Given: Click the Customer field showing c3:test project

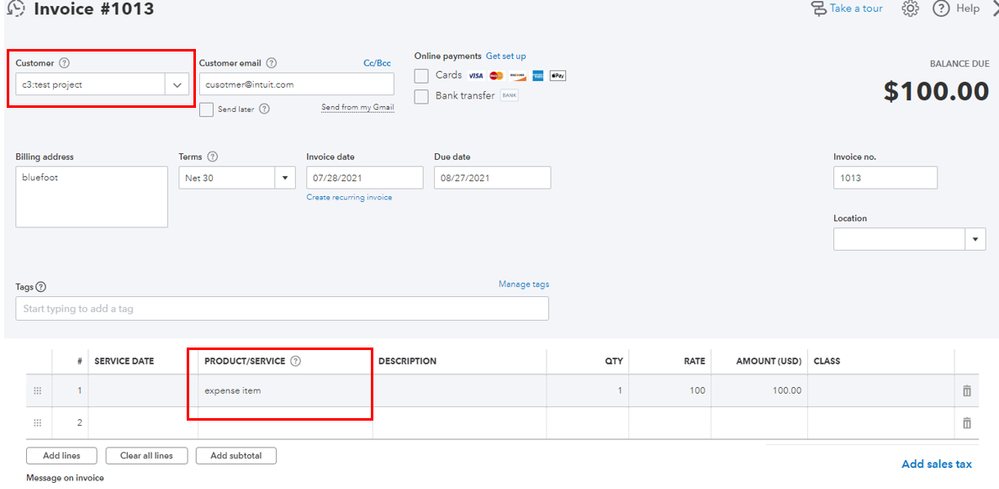Looking at the screenshot, I should (90, 85).
